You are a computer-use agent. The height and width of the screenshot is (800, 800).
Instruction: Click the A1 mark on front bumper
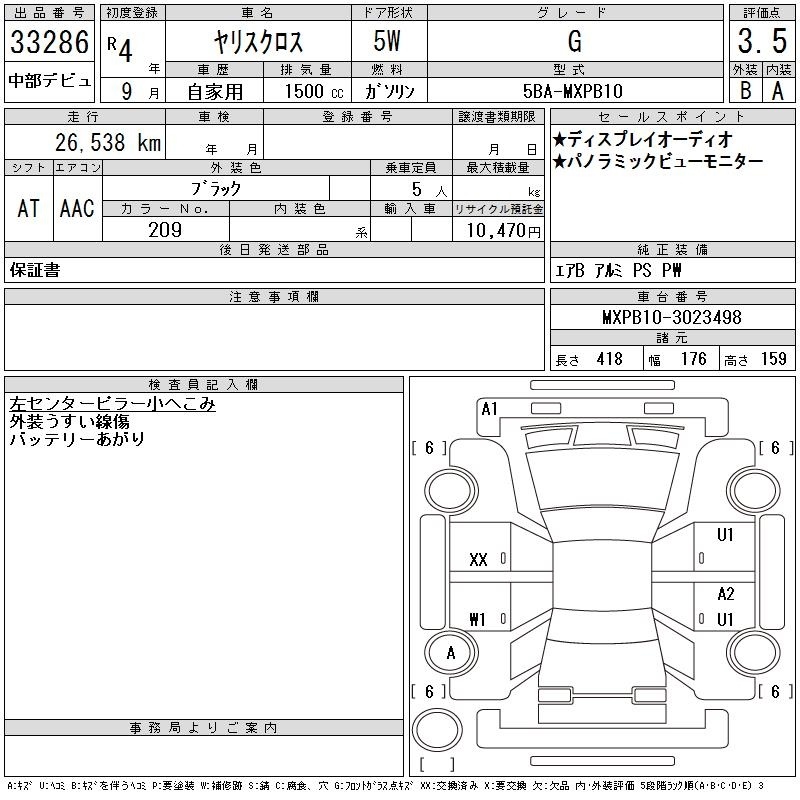coord(489,408)
